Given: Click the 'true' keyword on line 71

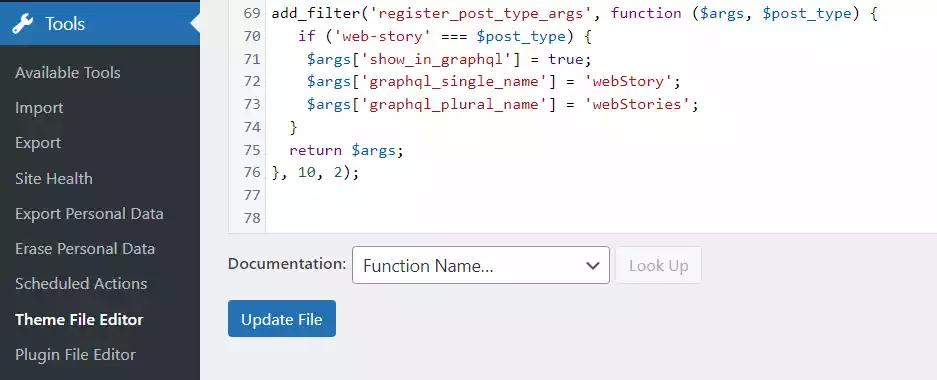Looking at the screenshot, I should [x=565, y=59].
